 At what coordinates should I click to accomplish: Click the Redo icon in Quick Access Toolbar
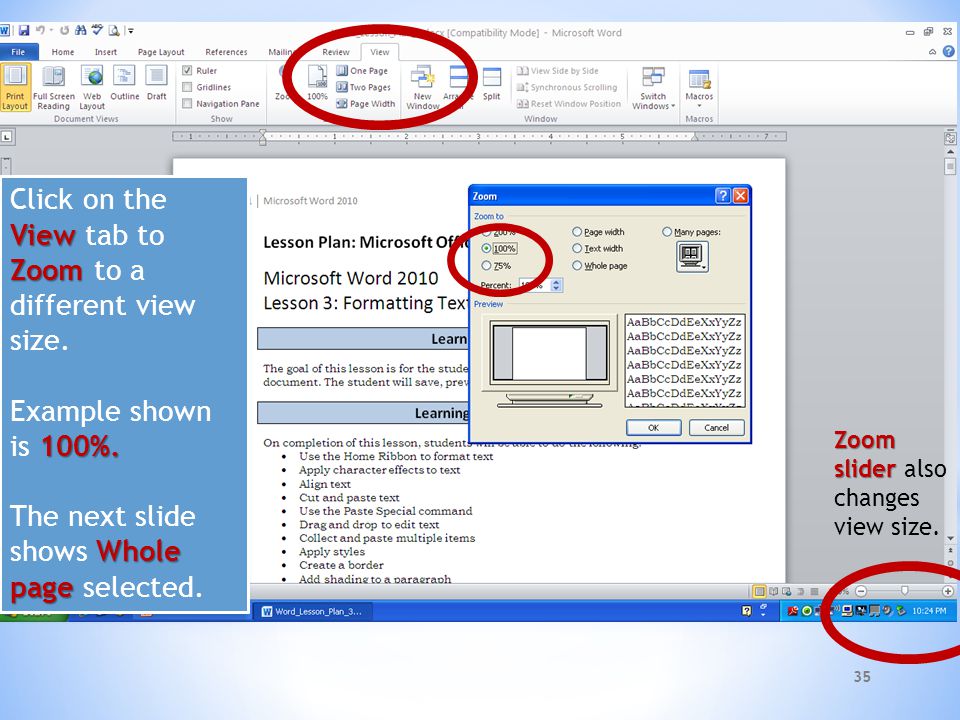[x=64, y=30]
